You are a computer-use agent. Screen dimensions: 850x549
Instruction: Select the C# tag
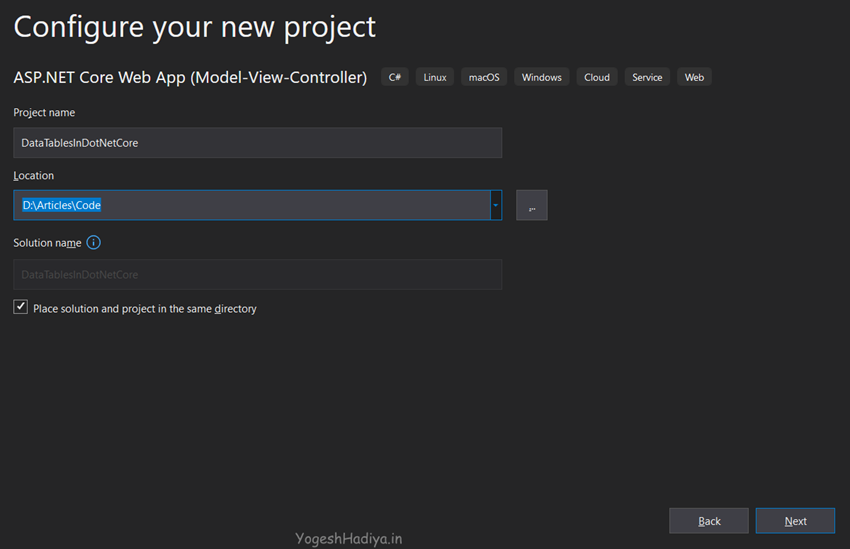coord(395,77)
